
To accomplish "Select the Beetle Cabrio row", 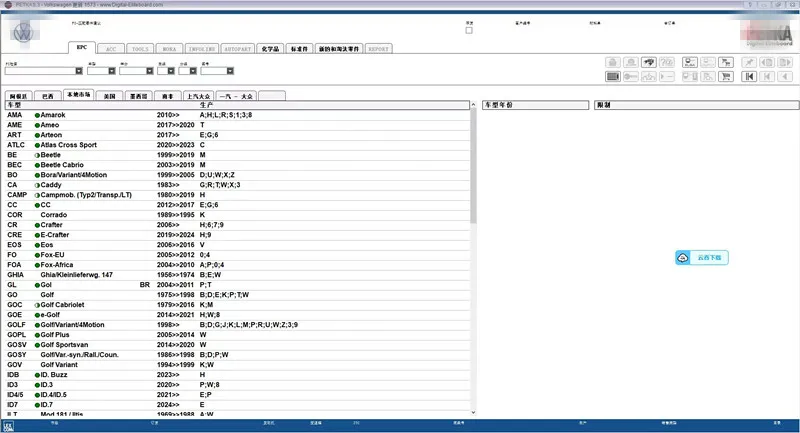I will (237, 165).
